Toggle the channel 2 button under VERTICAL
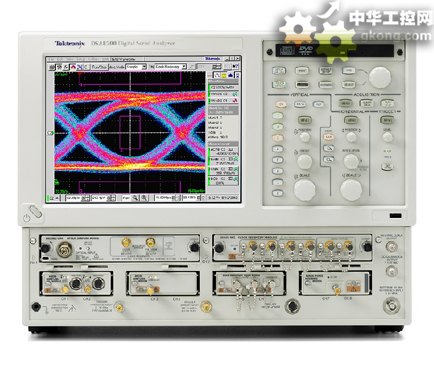434x386 pixels. 277,127
